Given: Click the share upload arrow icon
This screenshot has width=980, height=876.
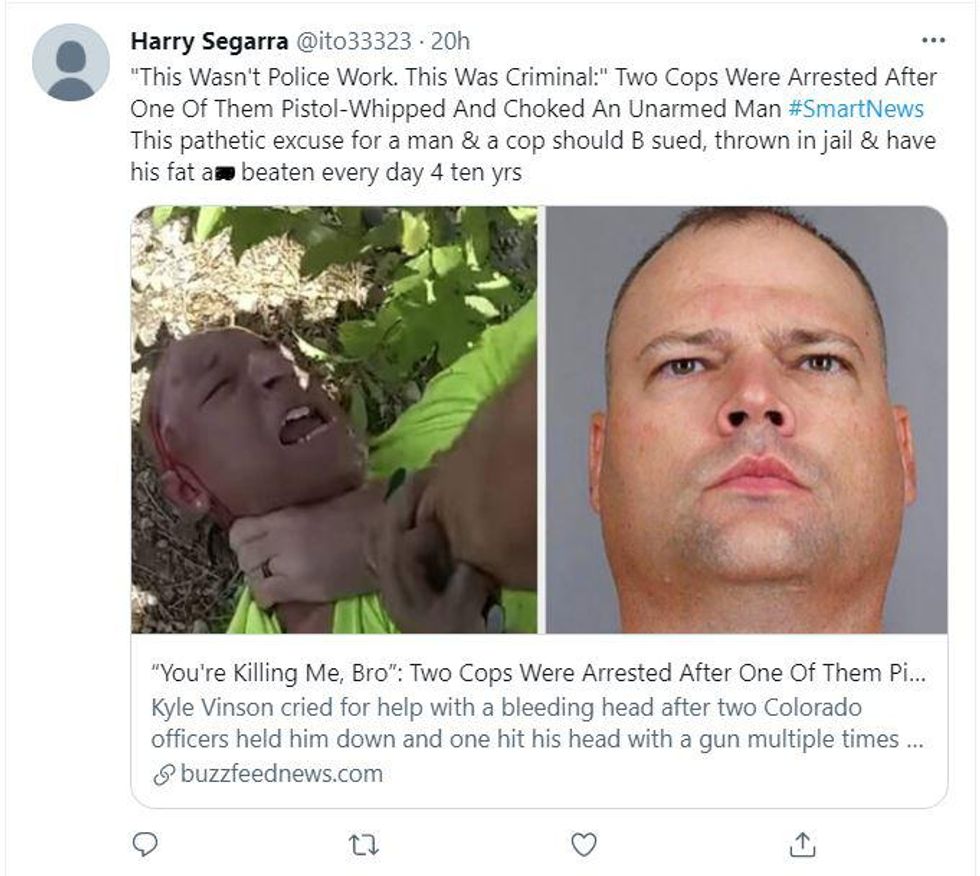Looking at the screenshot, I should (x=801, y=845).
